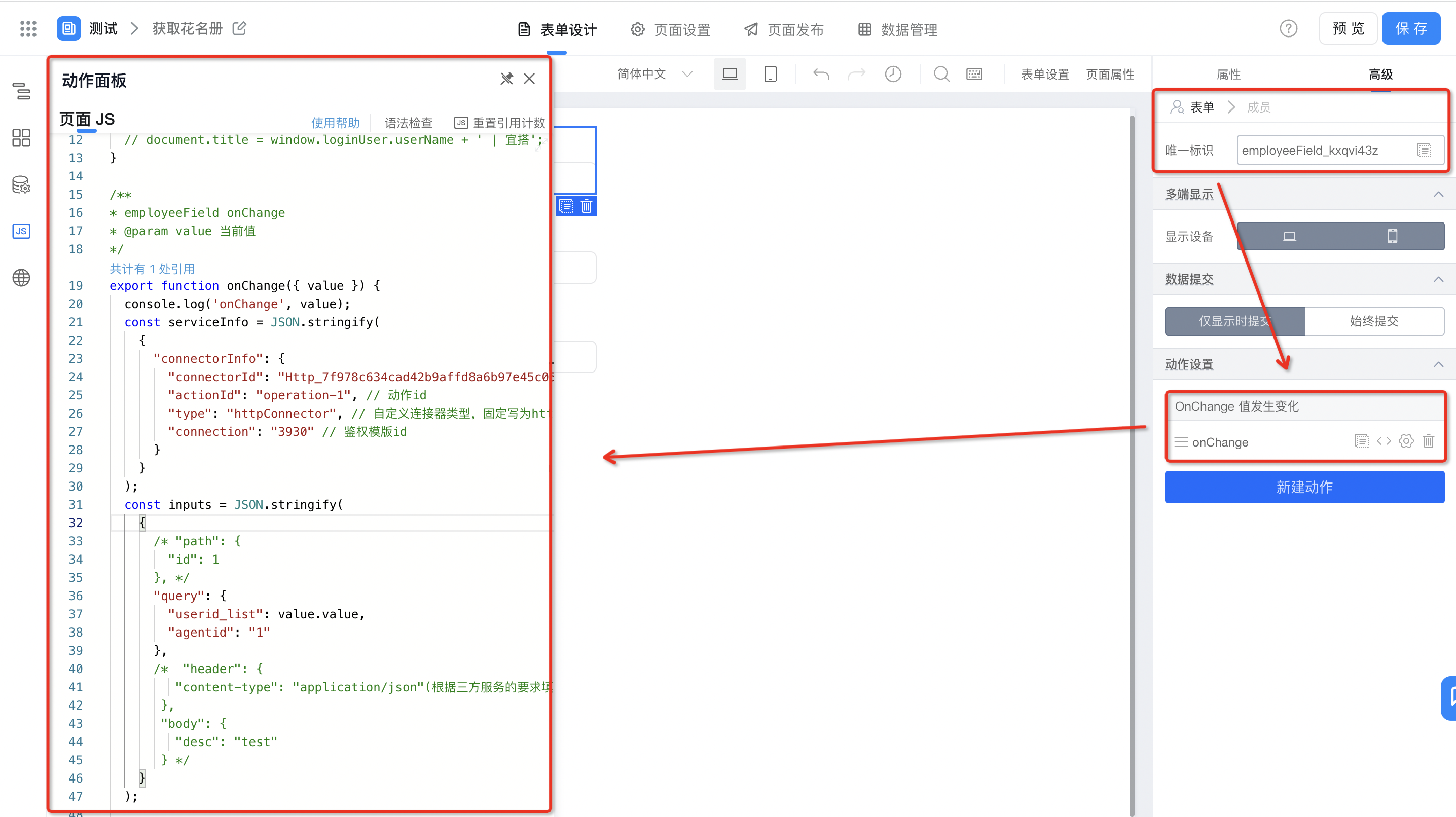Open 页面属性
Image resolution: width=1456 pixels, height=817 pixels.
tap(1110, 74)
